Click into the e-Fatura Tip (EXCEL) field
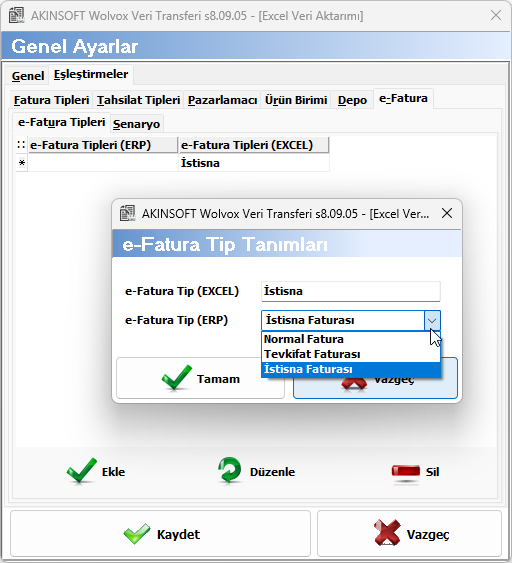The width and height of the screenshot is (512, 563). [x=351, y=291]
